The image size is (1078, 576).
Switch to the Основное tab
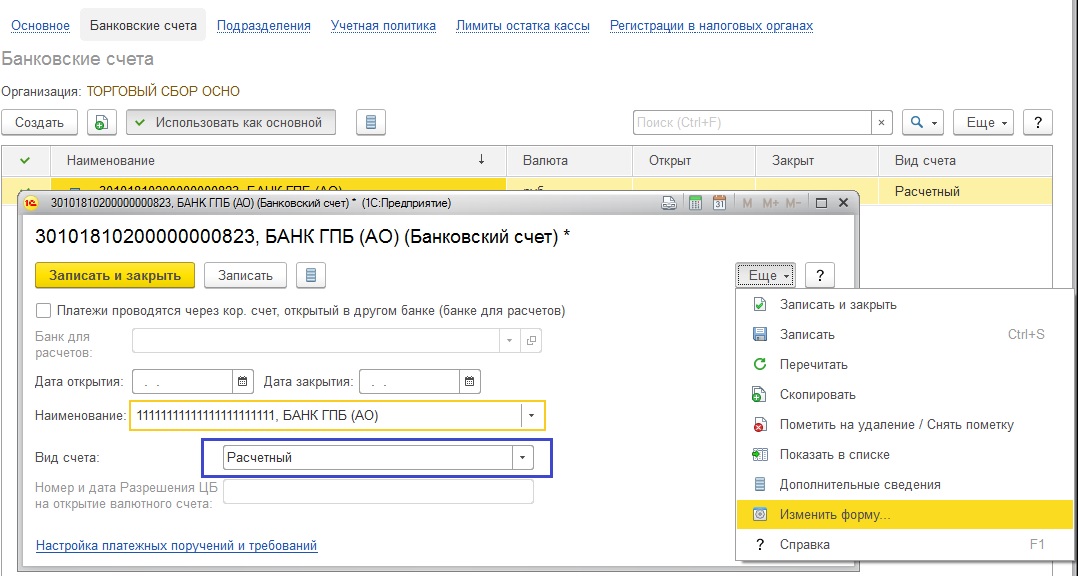click(x=40, y=25)
